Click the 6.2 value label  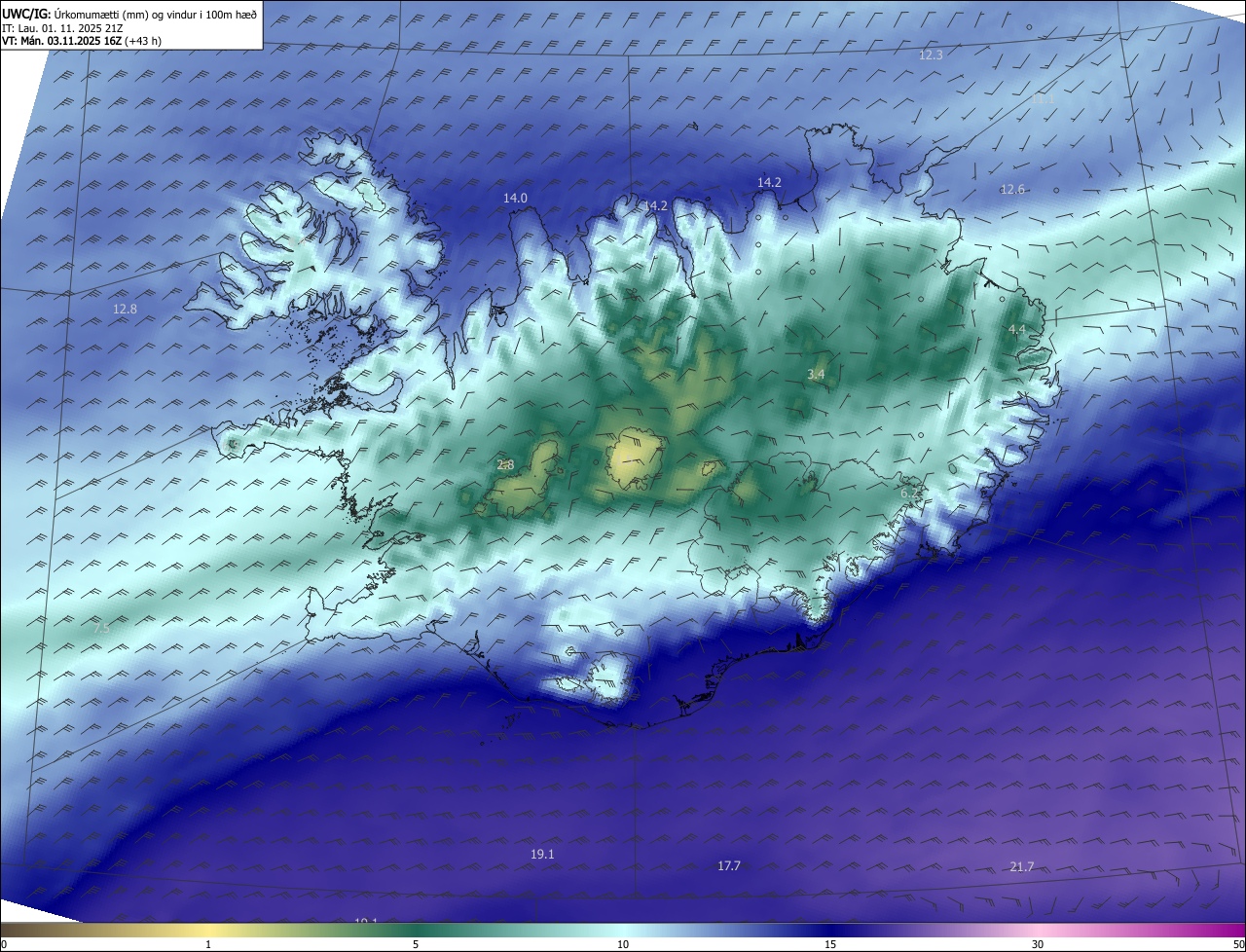click(908, 494)
